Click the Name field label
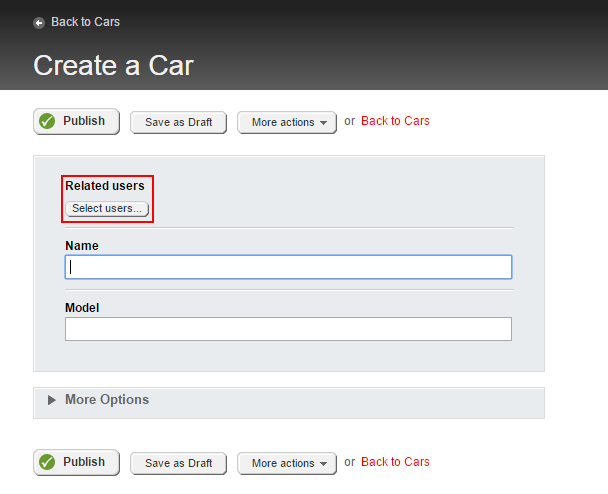Image resolution: width=608 pixels, height=494 pixels. 82,245
